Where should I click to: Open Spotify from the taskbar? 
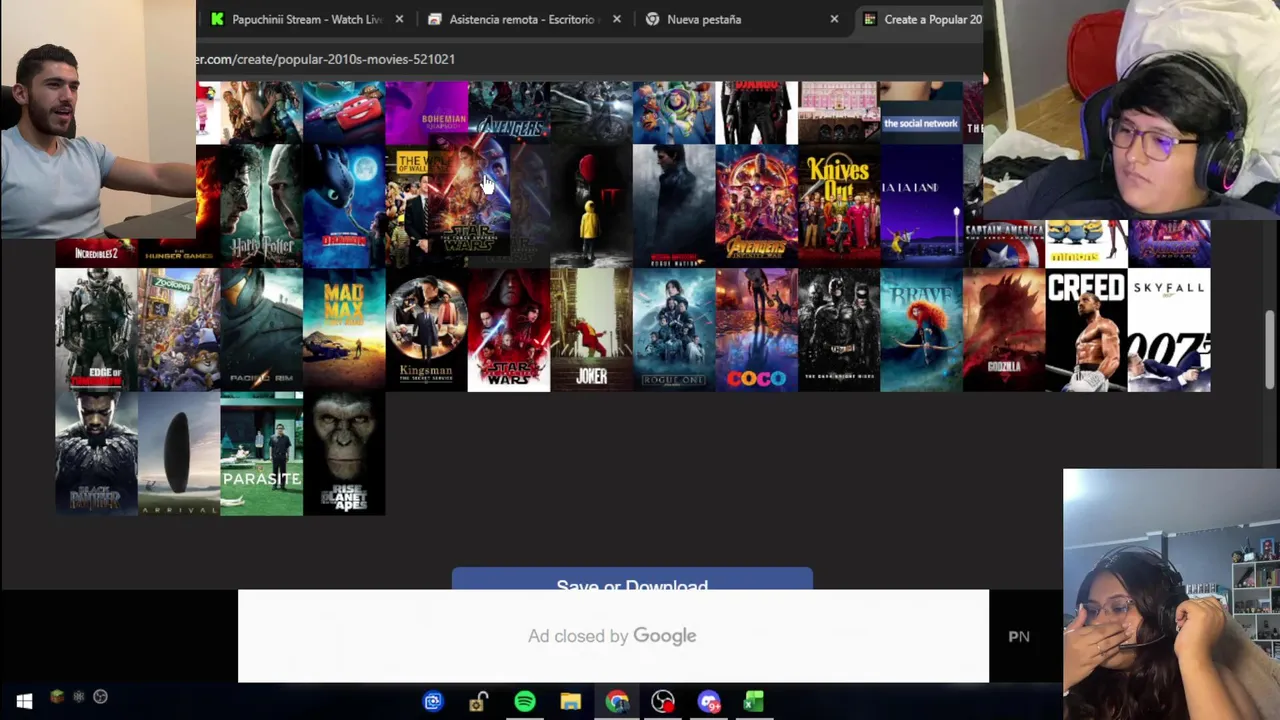pos(525,702)
